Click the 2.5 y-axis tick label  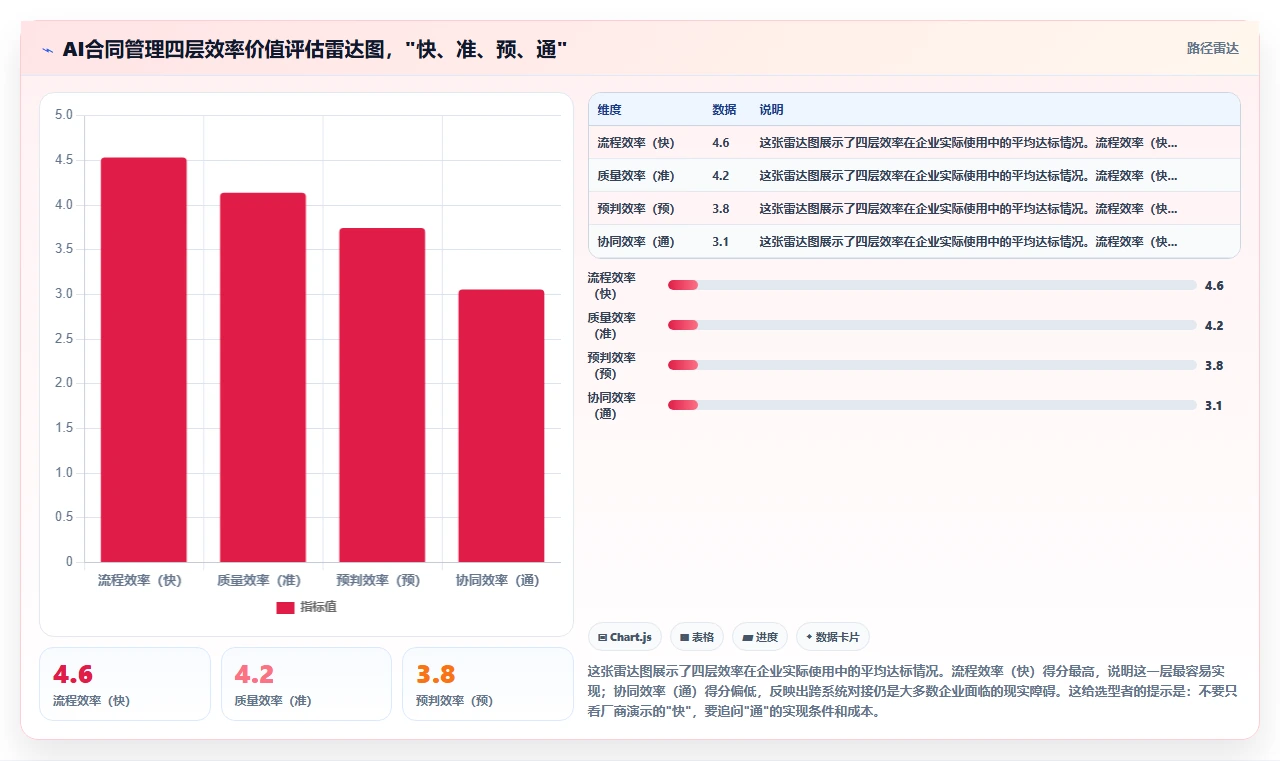point(64,339)
